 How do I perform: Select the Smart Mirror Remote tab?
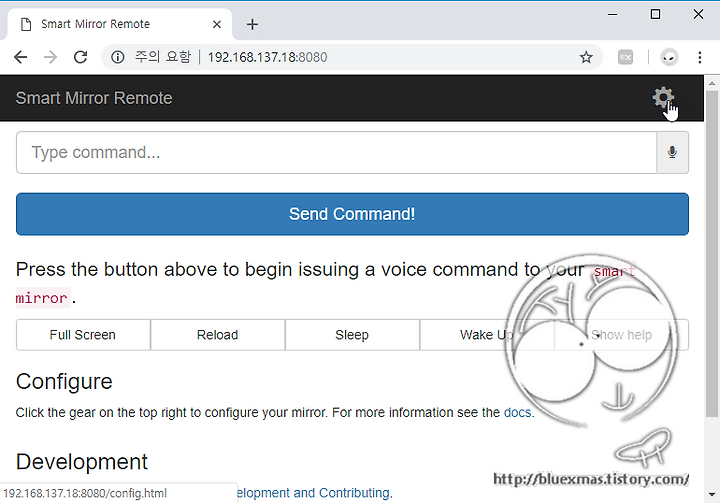pyautogui.click(x=119, y=24)
